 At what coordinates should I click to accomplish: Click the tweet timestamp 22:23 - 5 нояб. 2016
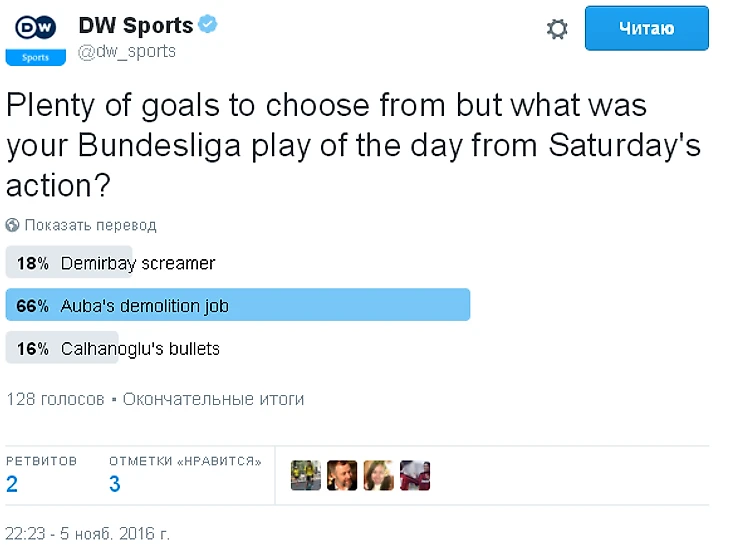point(87,533)
